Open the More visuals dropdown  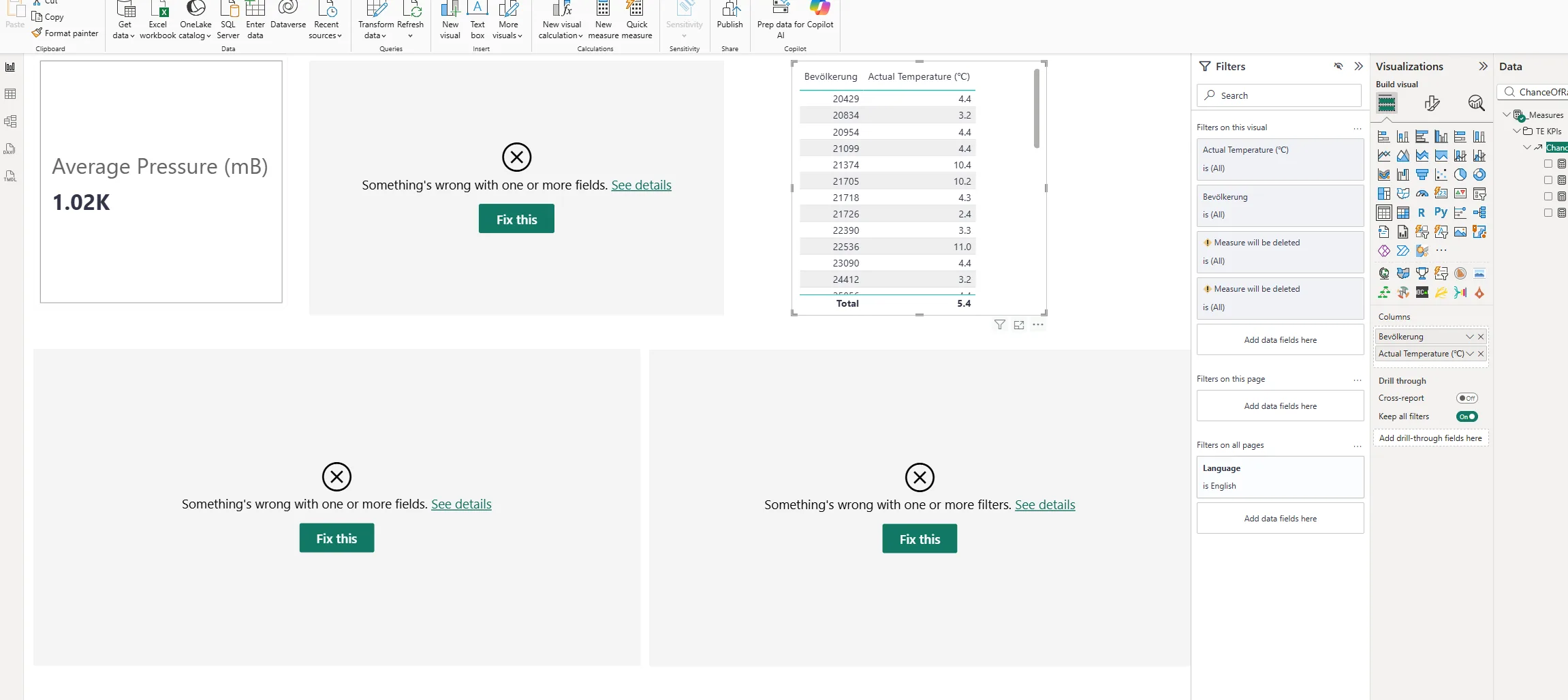(508, 20)
